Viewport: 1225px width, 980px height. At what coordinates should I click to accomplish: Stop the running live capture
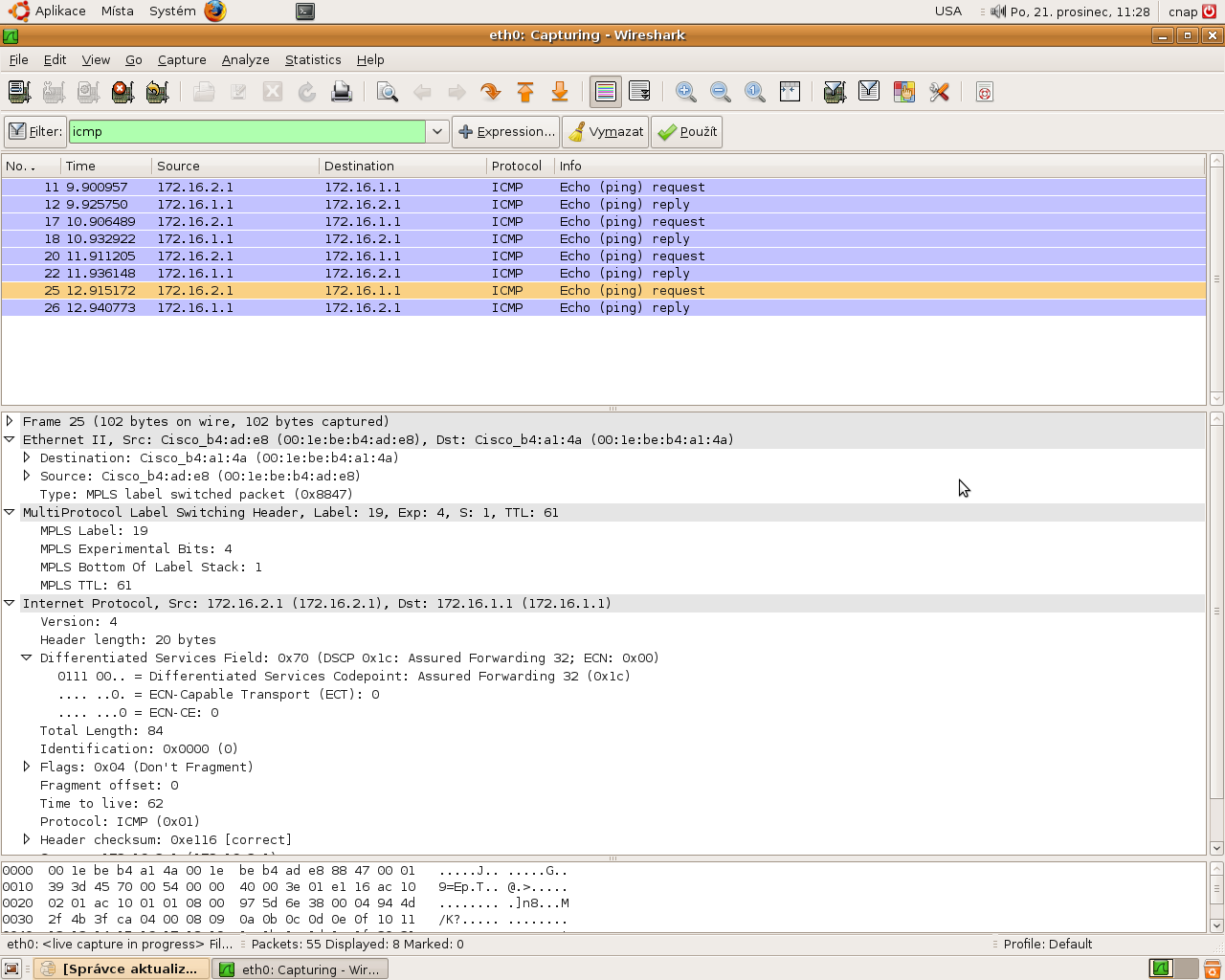tap(122, 92)
